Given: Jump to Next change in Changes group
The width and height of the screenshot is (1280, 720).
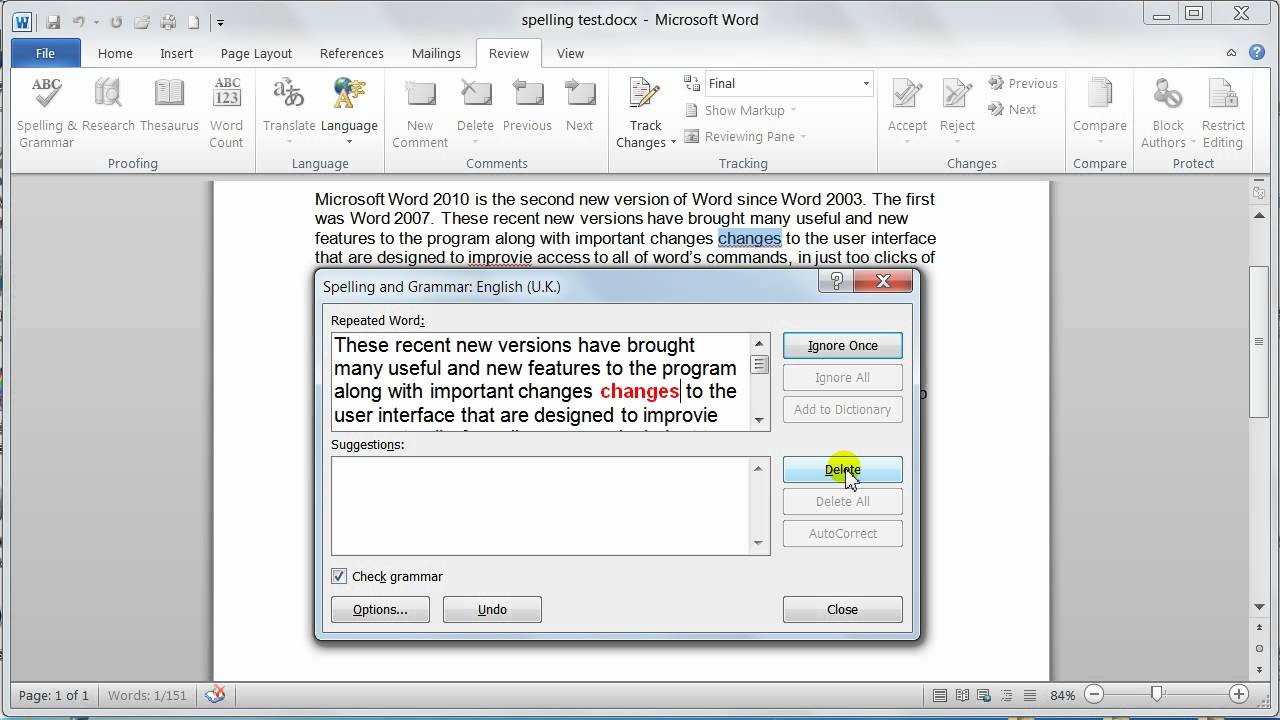Looking at the screenshot, I should [1012, 110].
